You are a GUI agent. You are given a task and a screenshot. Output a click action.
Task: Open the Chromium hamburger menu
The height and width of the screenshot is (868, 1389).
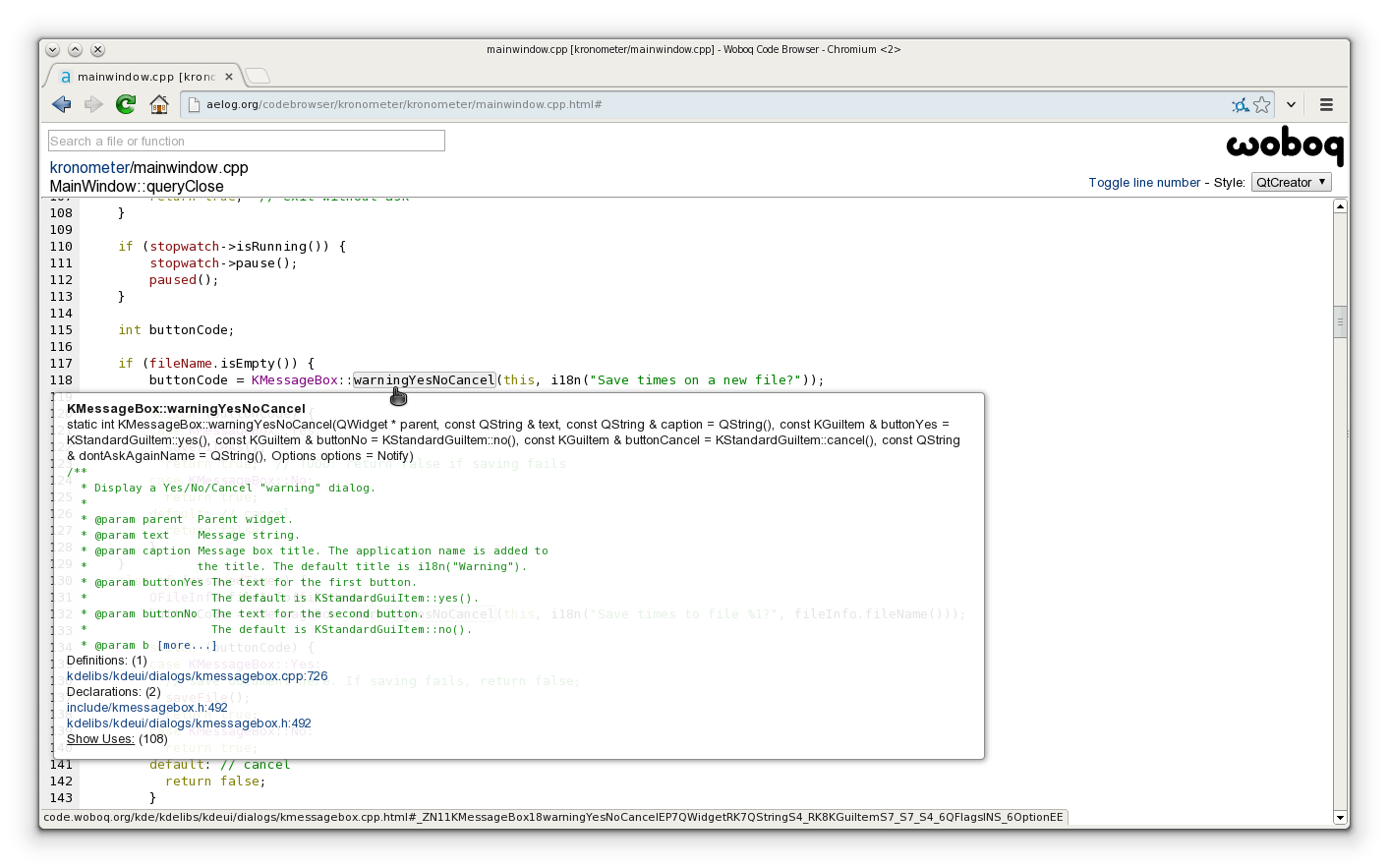[x=1326, y=104]
